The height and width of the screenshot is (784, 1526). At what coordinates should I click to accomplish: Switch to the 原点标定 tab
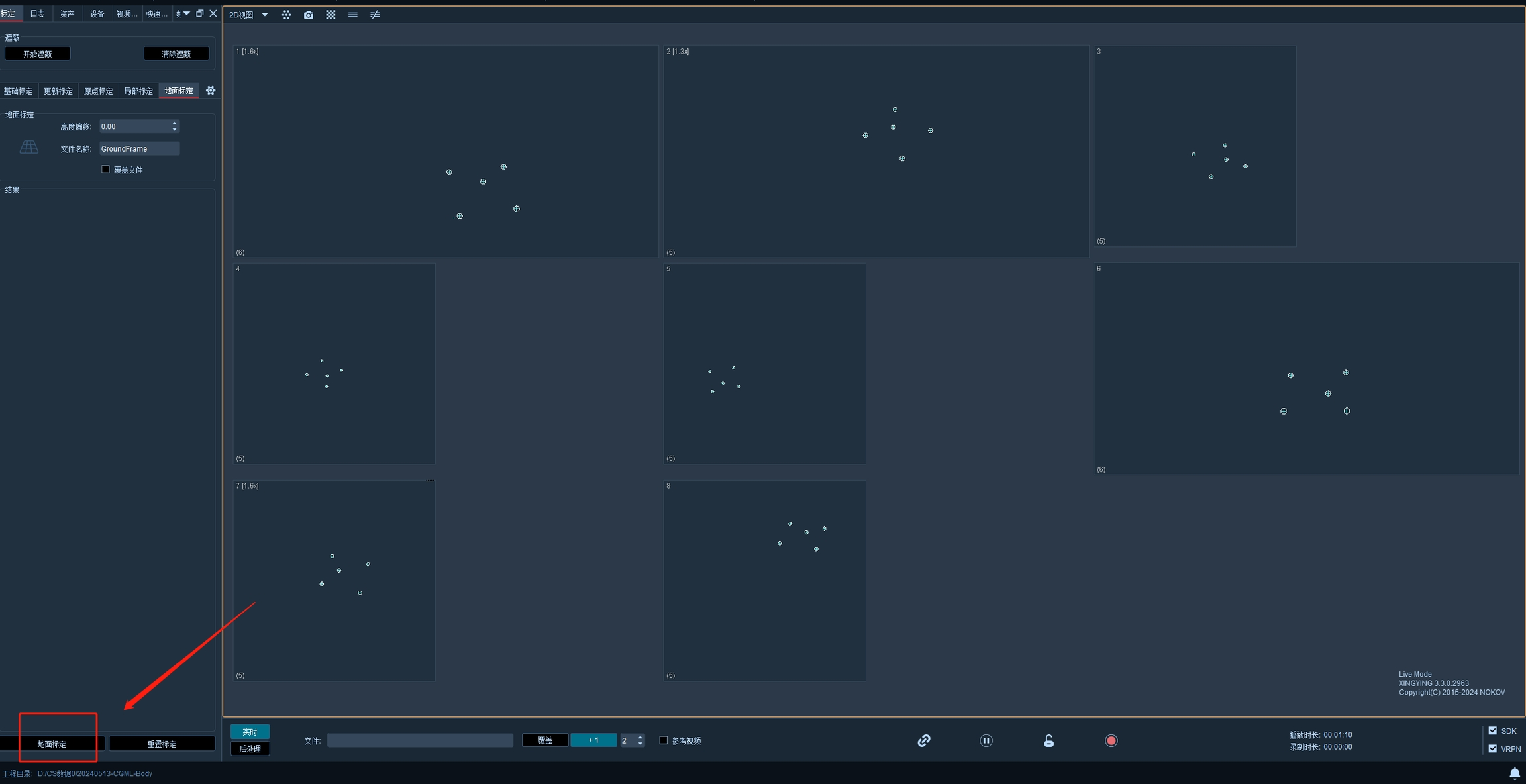98,91
